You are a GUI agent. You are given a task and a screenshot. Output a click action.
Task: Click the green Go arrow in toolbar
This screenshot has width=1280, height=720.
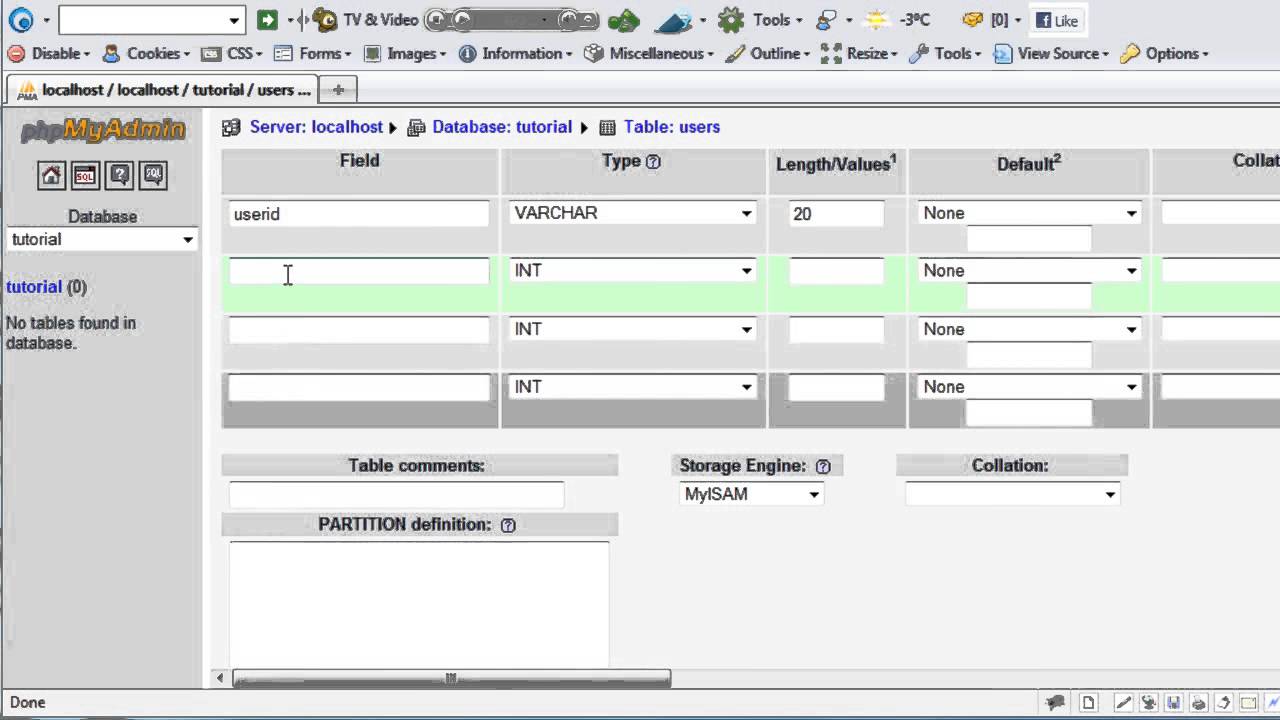267,20
